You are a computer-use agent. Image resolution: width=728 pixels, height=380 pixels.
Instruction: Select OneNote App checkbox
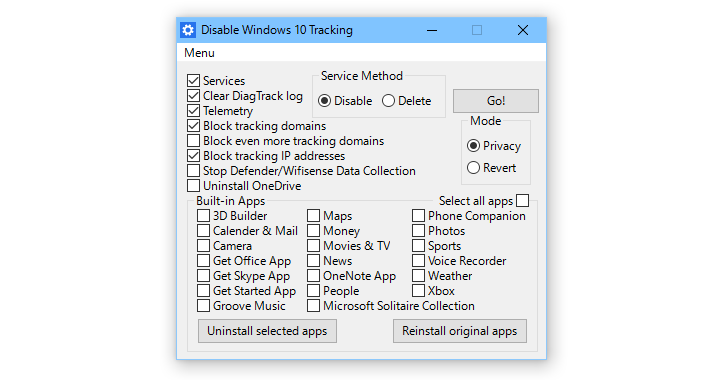[313, 275]
